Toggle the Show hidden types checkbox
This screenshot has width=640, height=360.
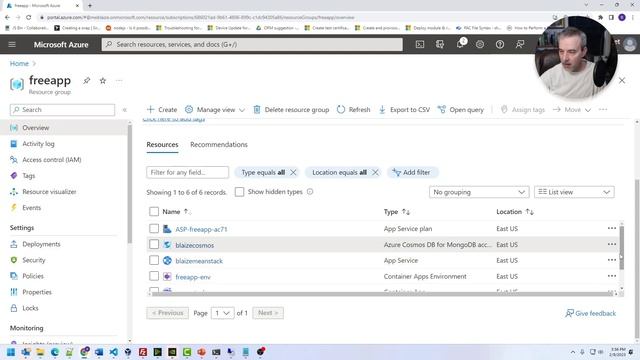pos(239,192)
